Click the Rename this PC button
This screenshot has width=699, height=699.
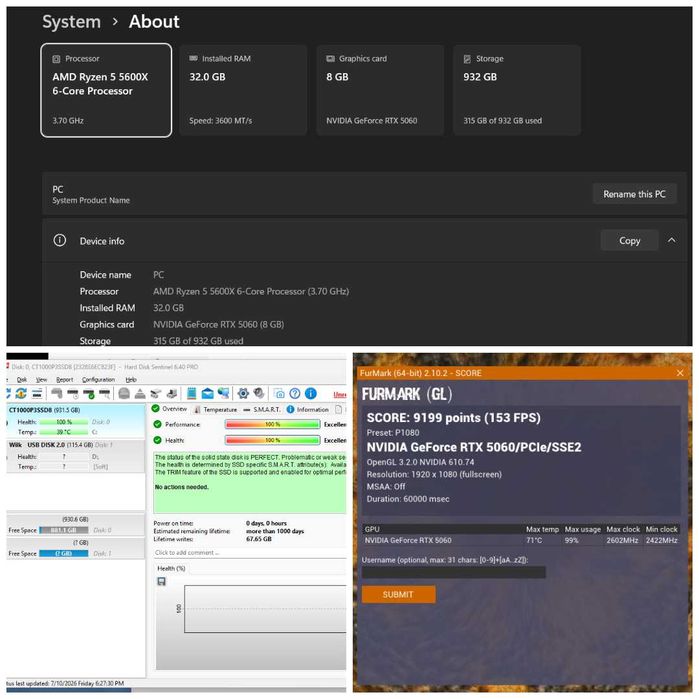(634, 194)
